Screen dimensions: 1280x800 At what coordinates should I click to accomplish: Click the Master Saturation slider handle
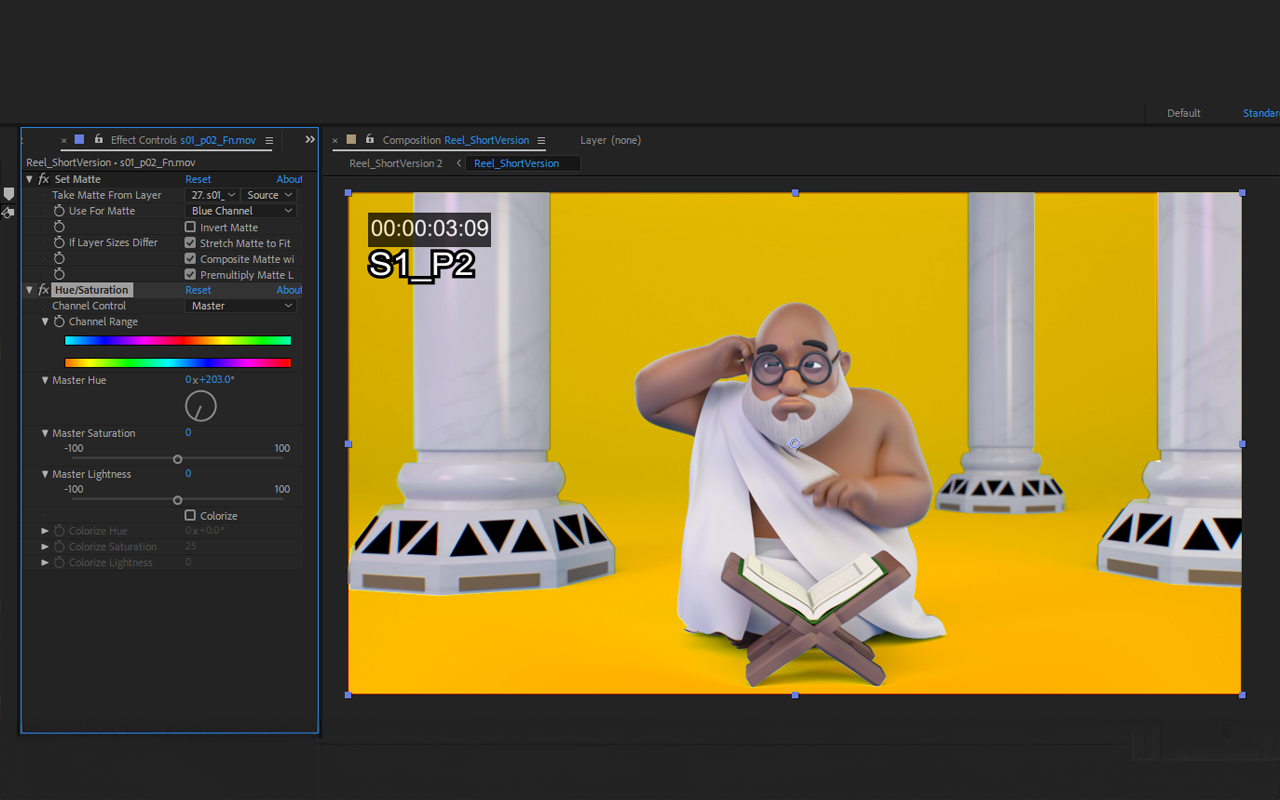(x=177, y=459)
